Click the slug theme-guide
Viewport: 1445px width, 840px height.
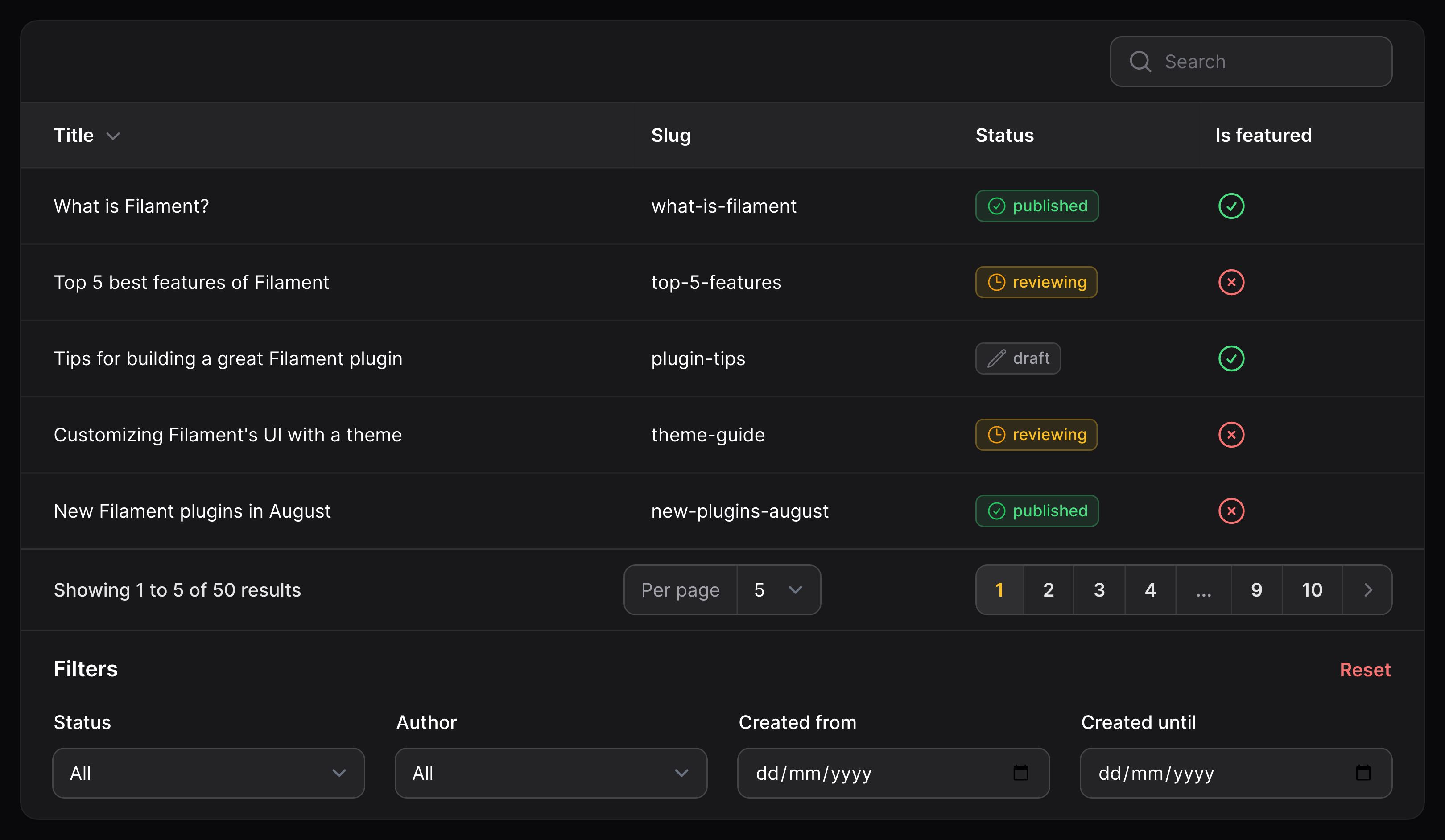tap(708, 435)
